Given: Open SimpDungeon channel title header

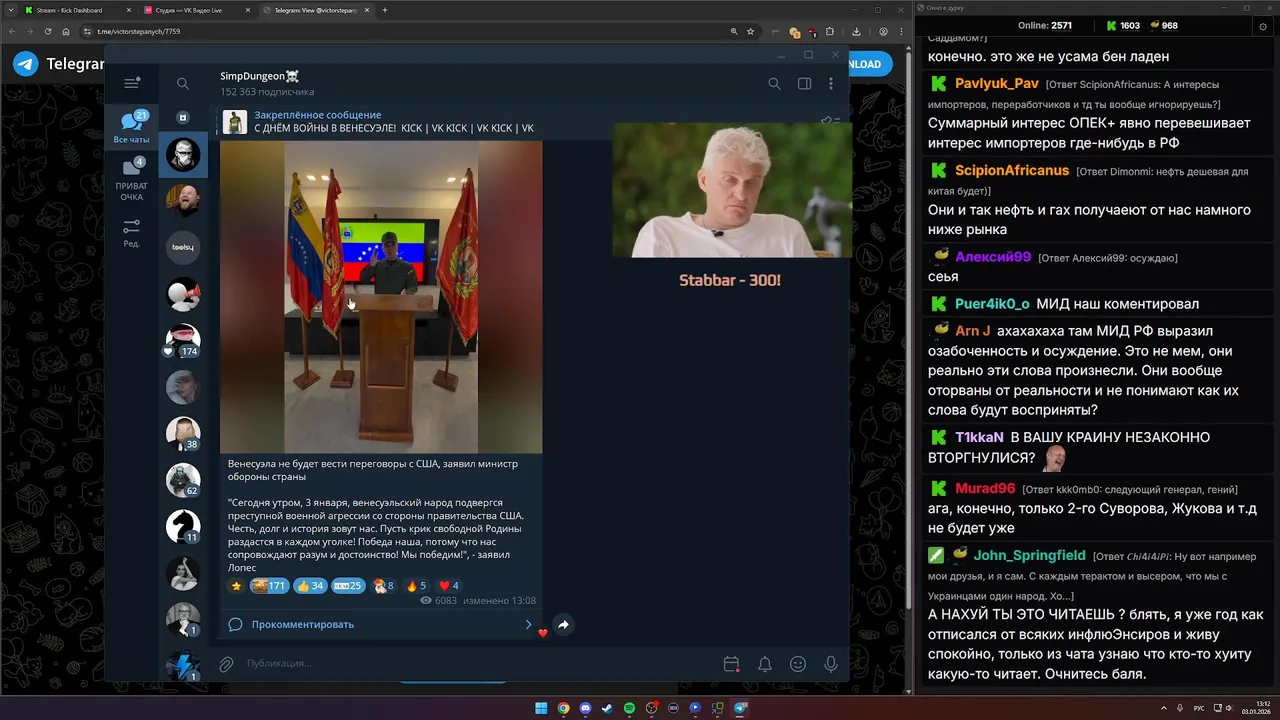Looking at the screenshot, I should click(260, 76).
